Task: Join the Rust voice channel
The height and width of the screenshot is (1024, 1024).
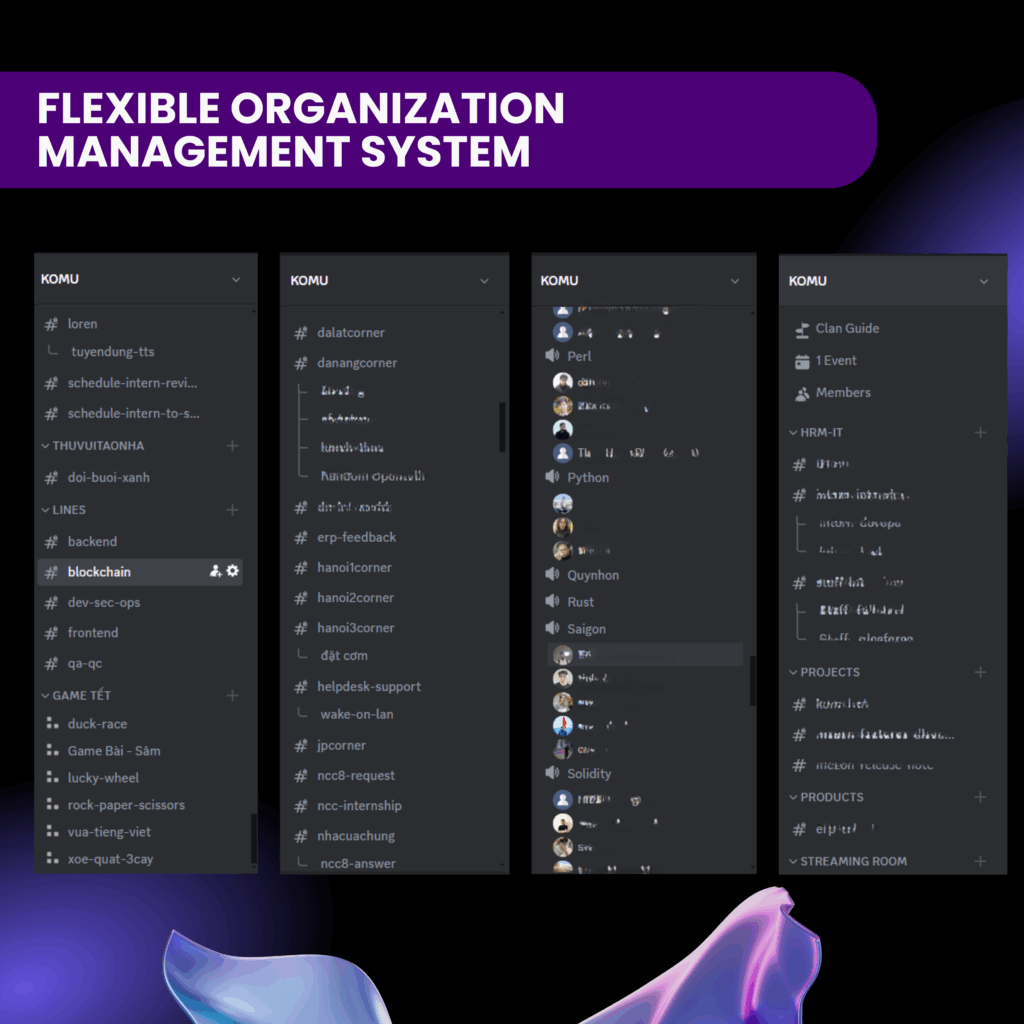Action: (569, 601)
